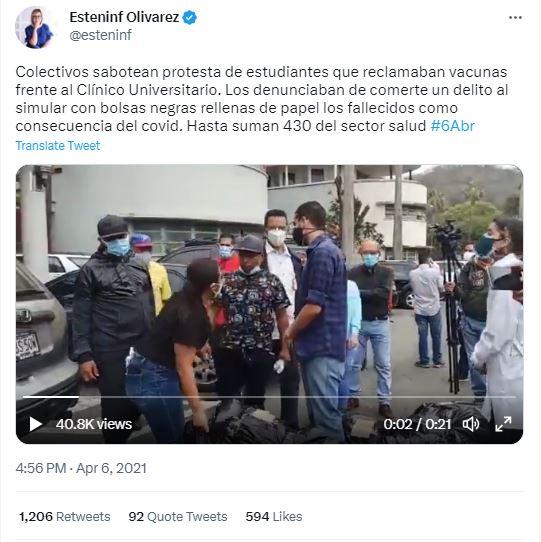Click the Esteninf Olivarez display name
This screenshot has width=541, height=542.
[124, 17]
